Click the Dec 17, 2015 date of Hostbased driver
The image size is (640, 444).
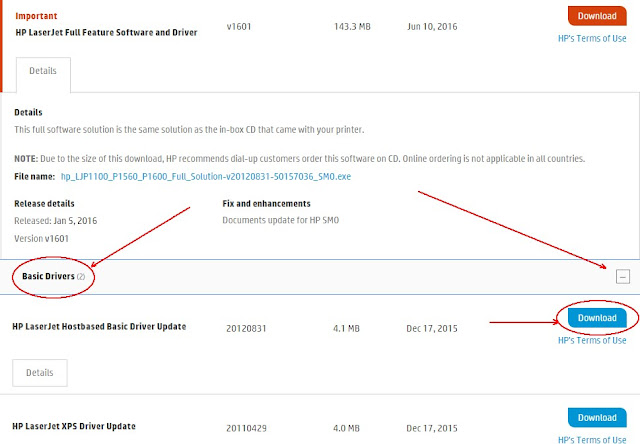point(432,329)
